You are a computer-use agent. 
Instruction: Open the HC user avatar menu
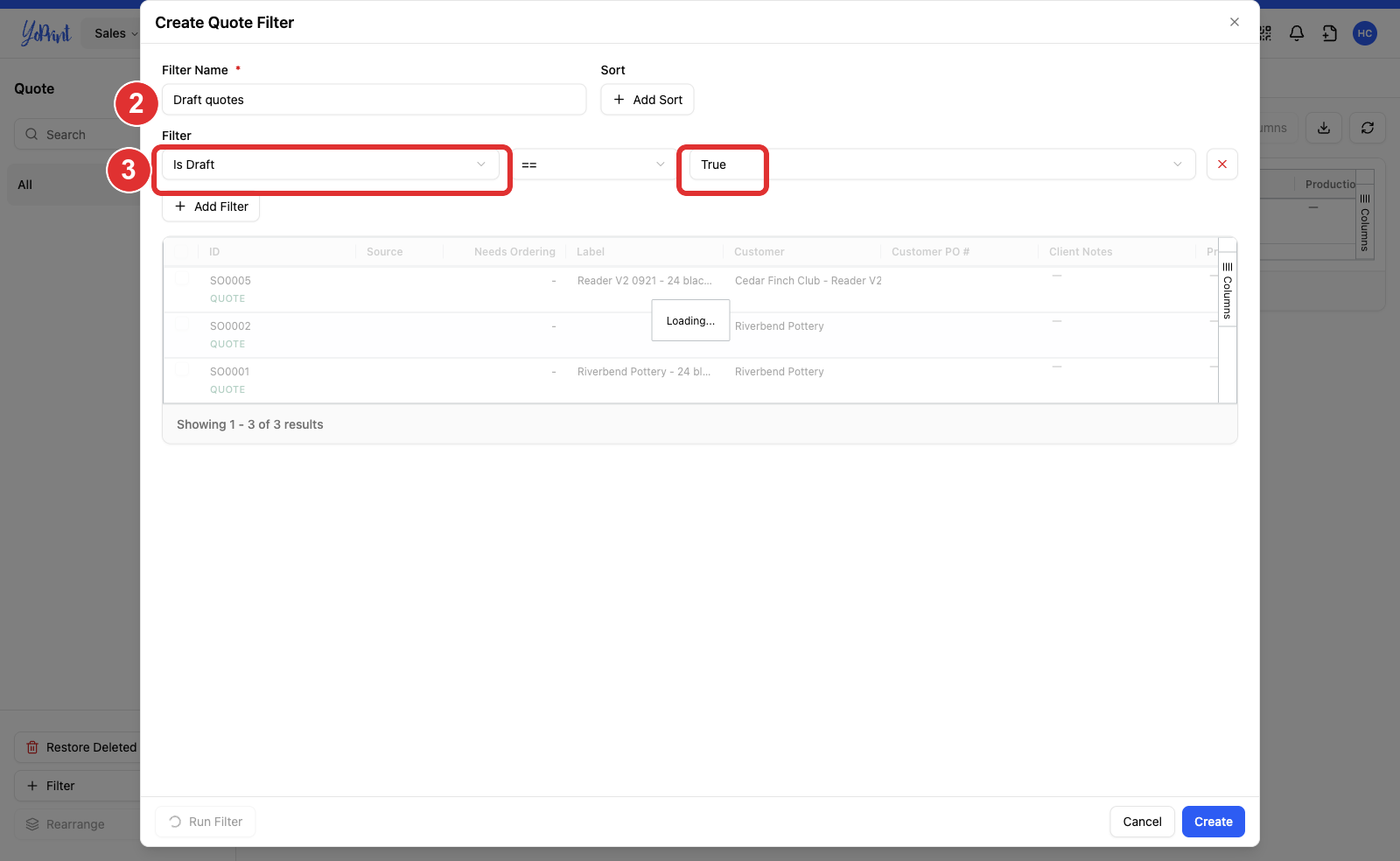pos(1364,33)
